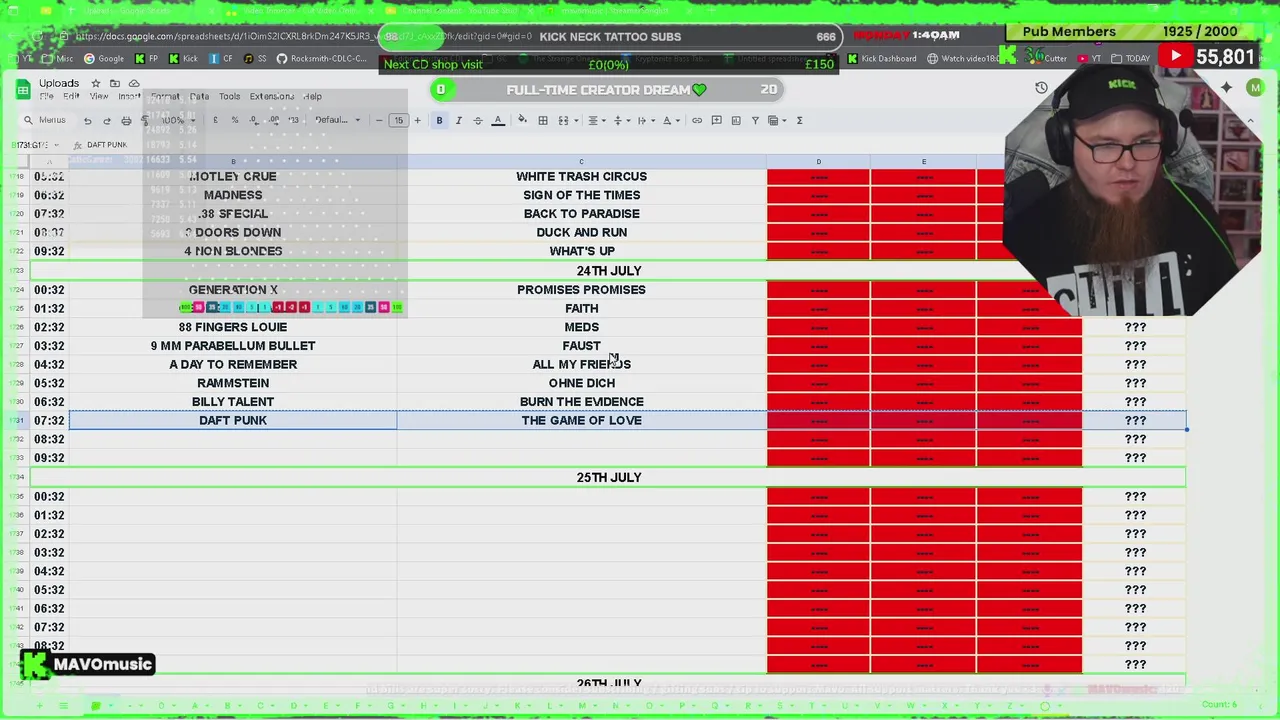Open the Google bookmark
1280x720 pixels.
[104, 58]
